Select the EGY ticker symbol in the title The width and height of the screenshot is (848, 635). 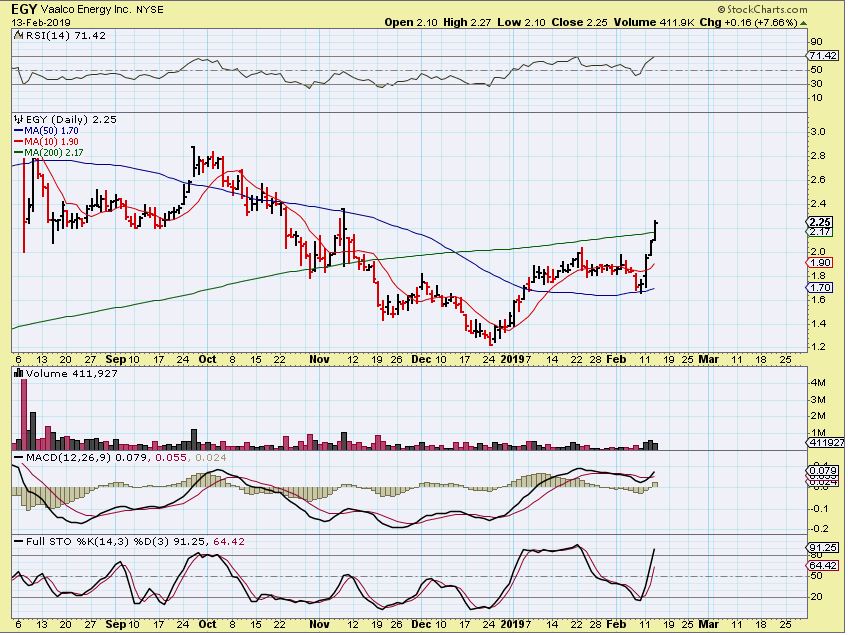(x=25, y=9)
